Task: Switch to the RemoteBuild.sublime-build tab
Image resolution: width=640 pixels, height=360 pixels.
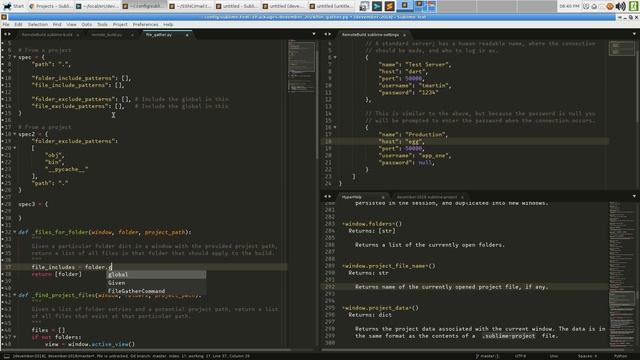Action: 48,35
